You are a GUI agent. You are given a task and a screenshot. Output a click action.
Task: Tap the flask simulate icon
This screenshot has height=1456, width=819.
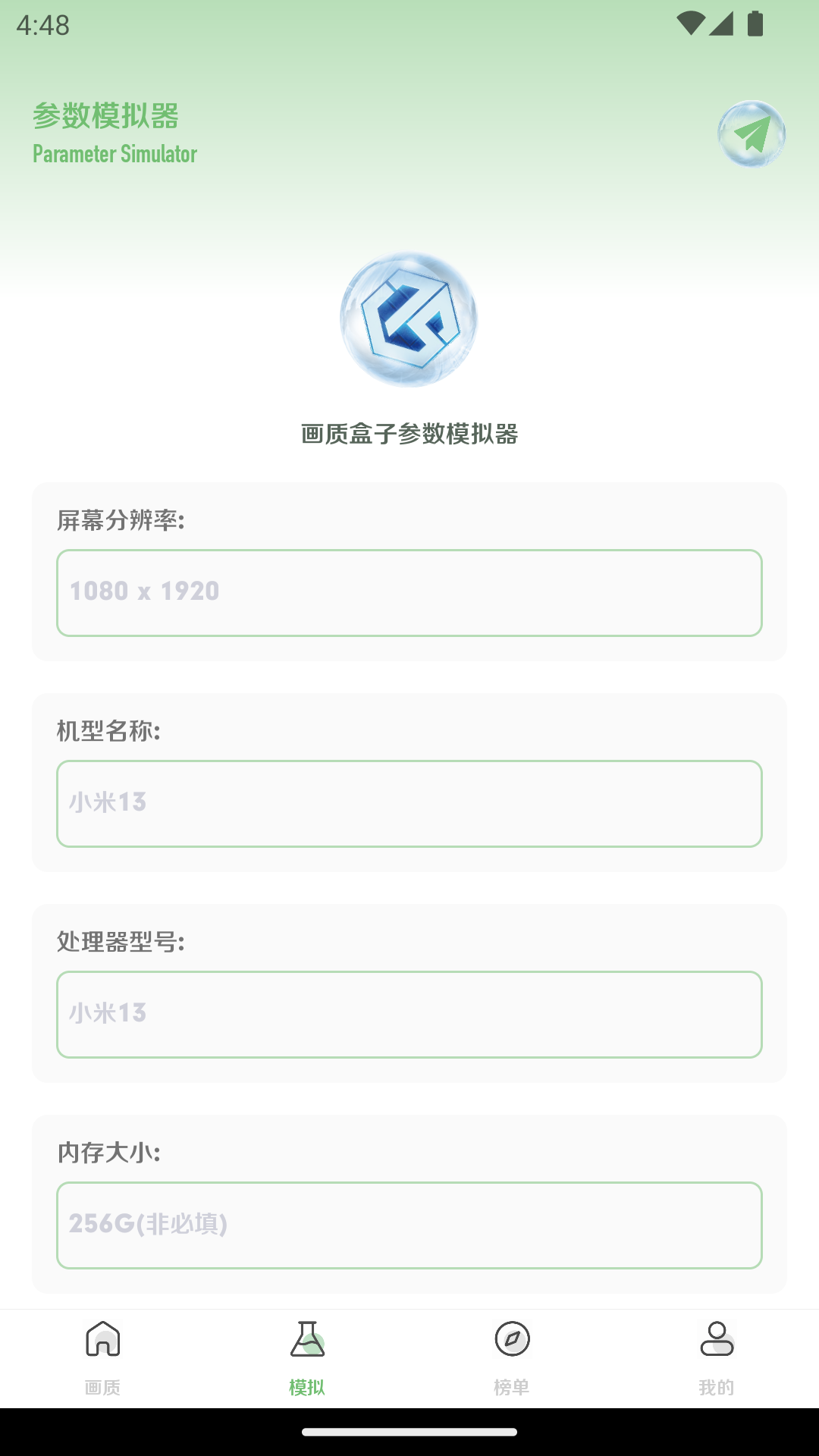(x=307, y=1338)
